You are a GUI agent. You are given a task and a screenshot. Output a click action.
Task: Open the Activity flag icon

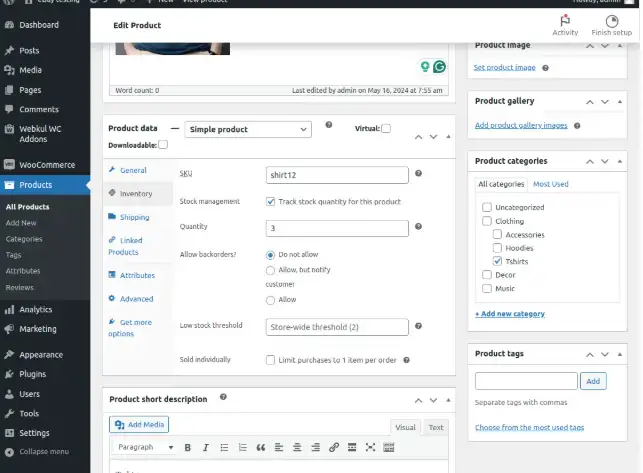[x=565, y=24]
